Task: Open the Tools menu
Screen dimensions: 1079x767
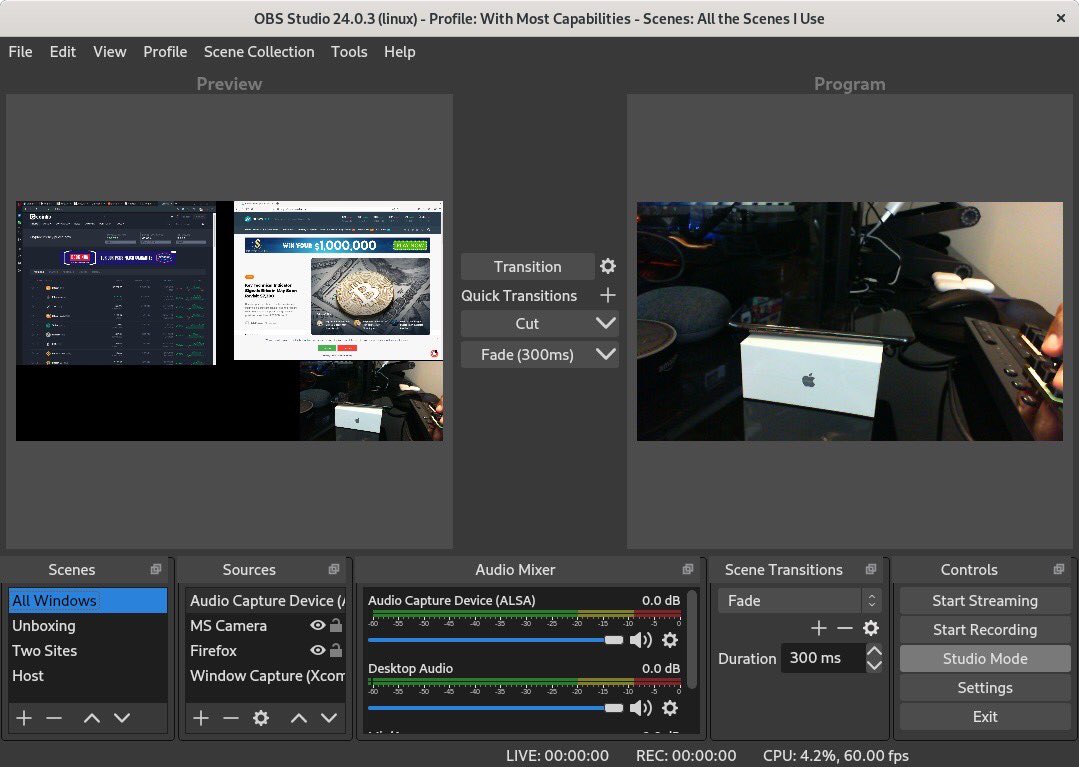Action: click(349, 52)
